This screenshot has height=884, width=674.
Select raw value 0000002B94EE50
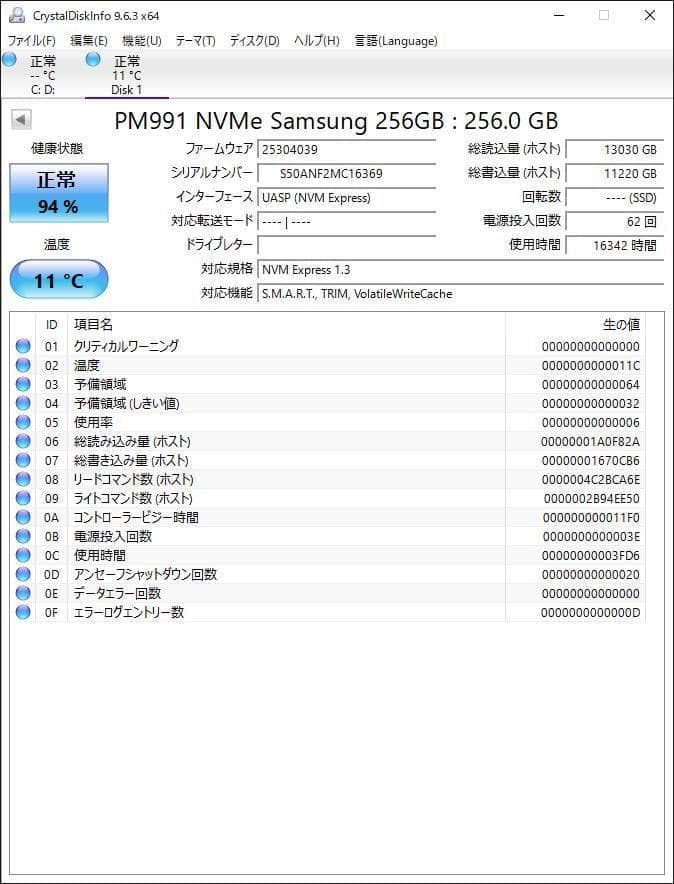592,499
